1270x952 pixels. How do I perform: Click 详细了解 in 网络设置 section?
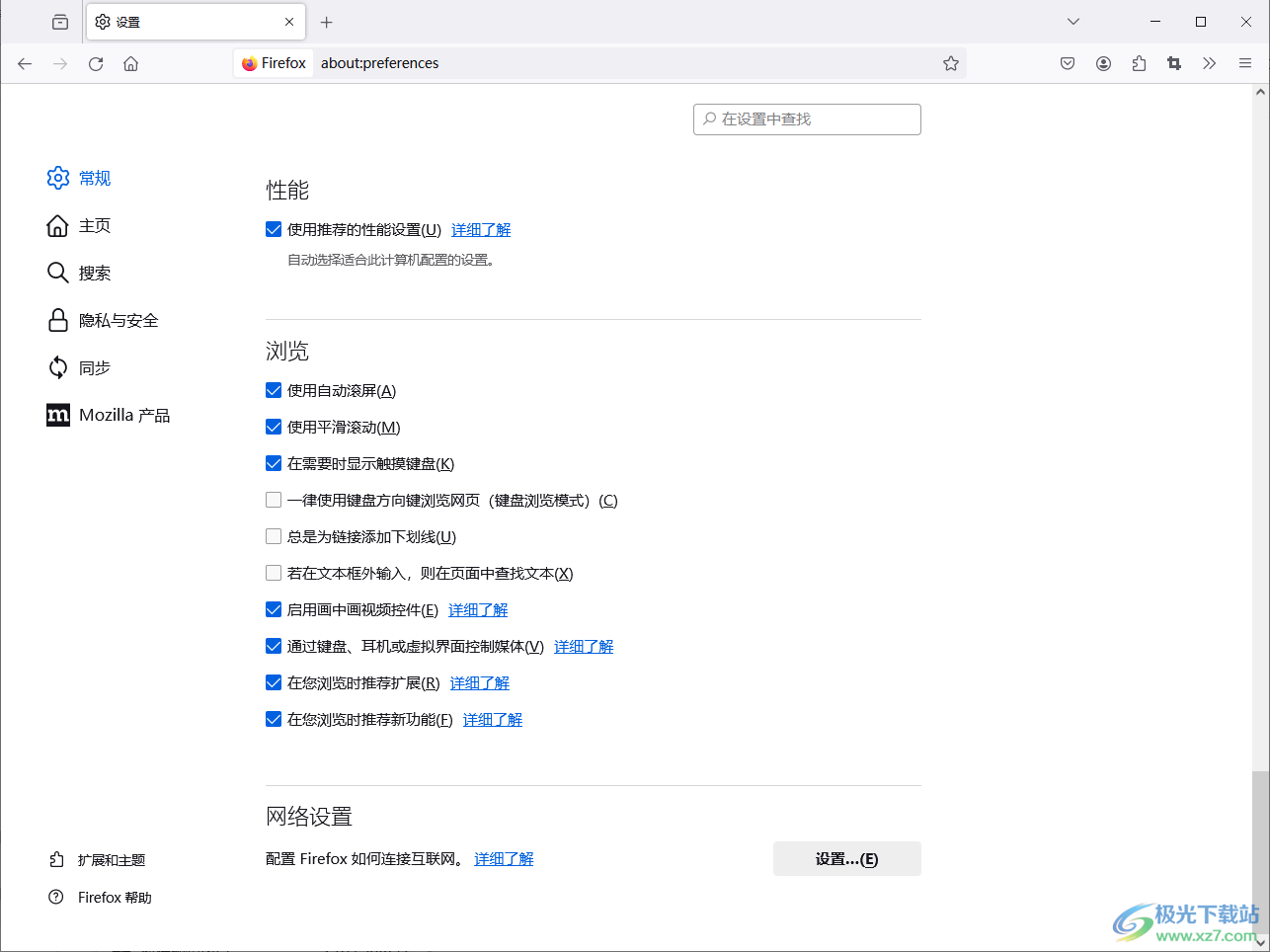pos(504,858)
